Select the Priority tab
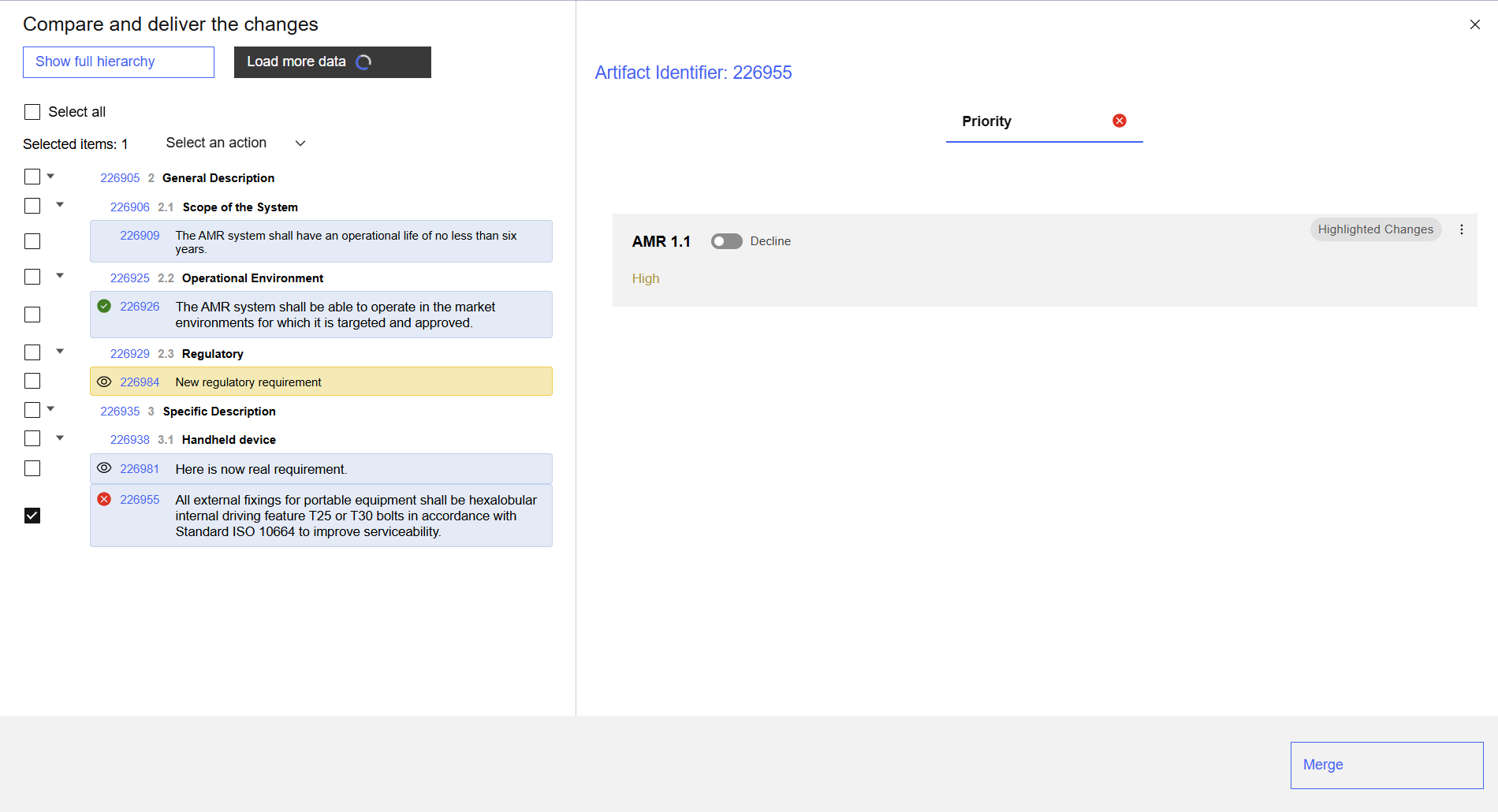The image size is (1498, 812). coord(986,121)
